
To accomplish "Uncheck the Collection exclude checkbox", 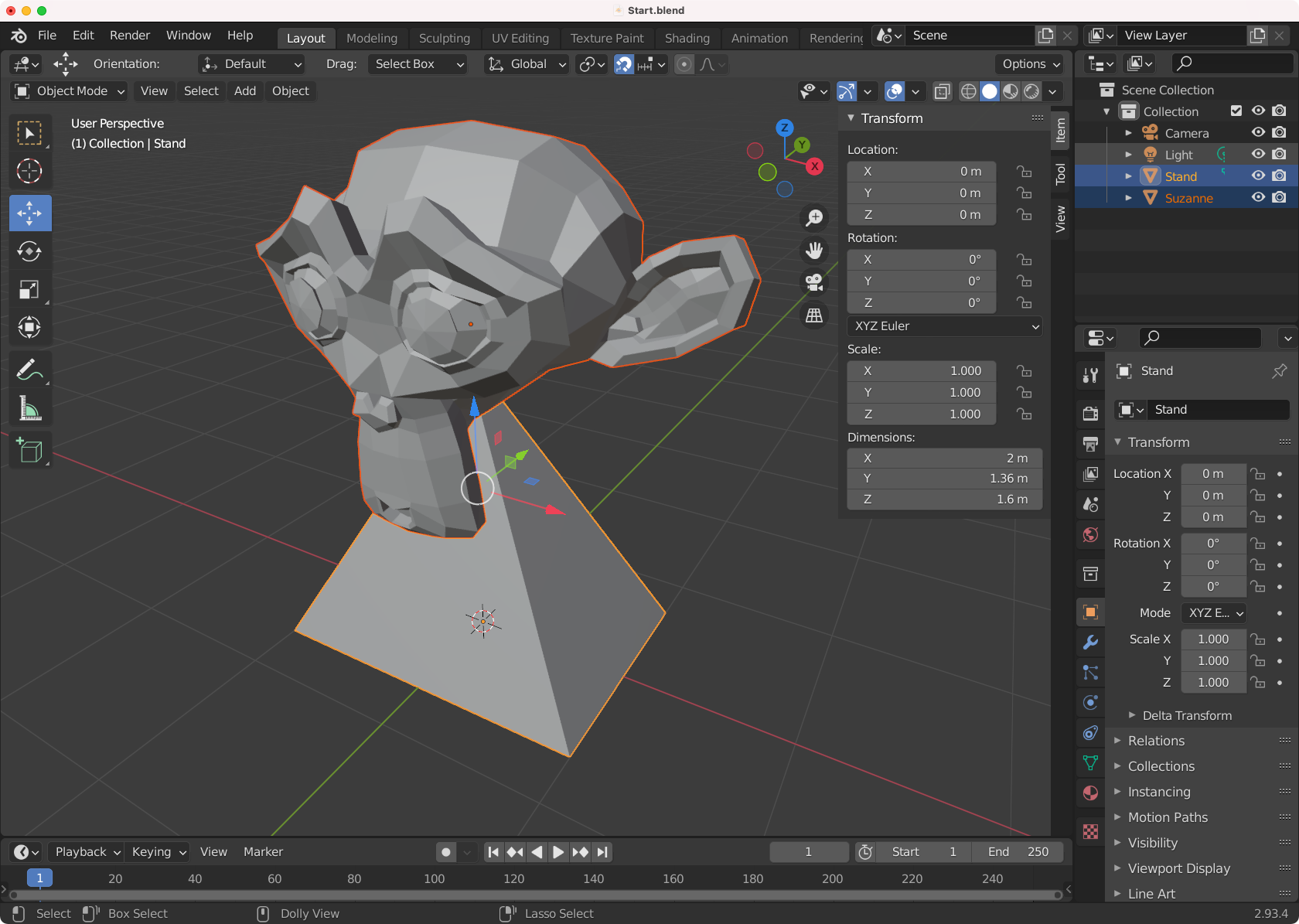I will [1236, 111].
